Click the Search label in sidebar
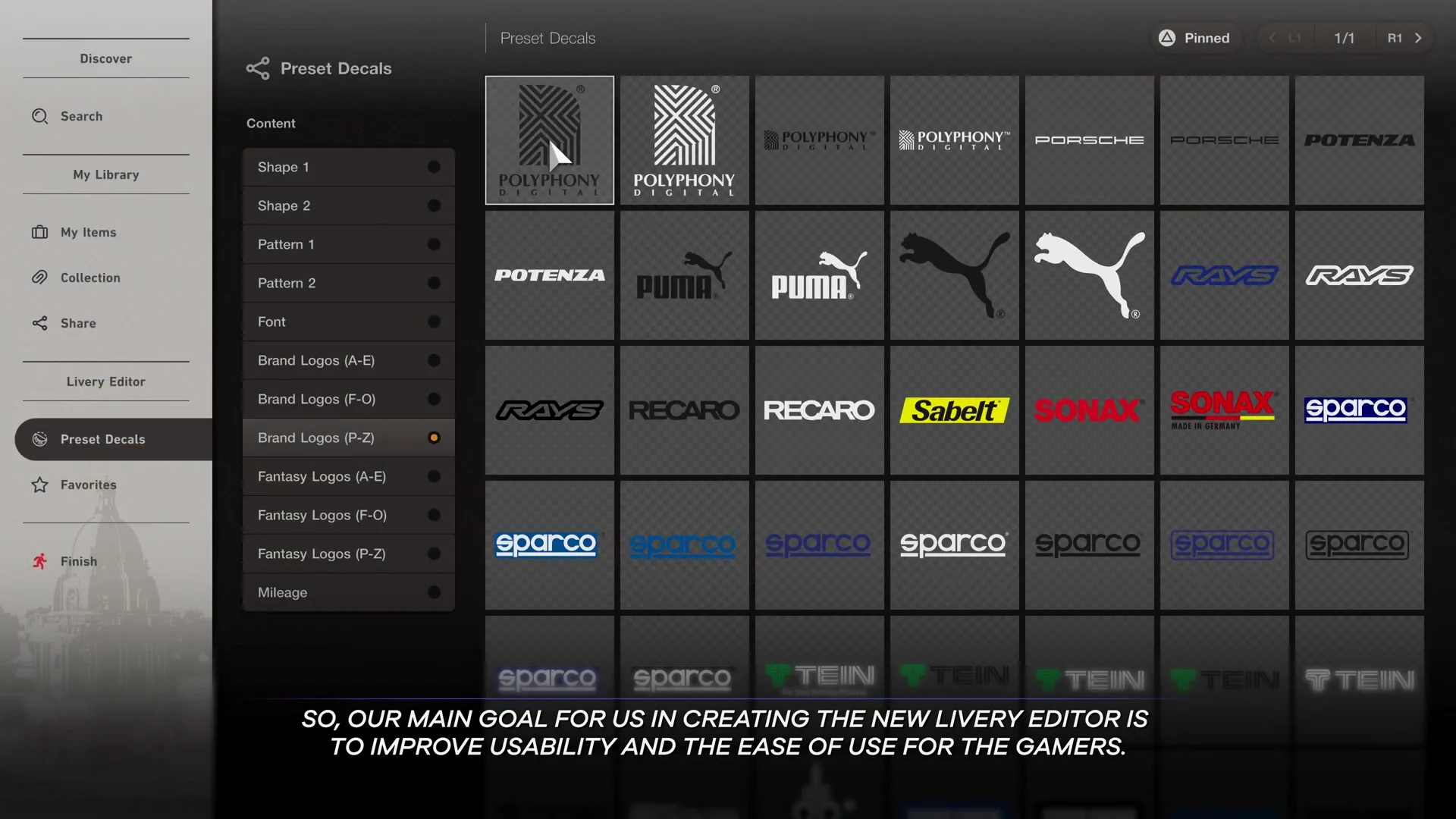1456x819 pixels. [81, 116]
